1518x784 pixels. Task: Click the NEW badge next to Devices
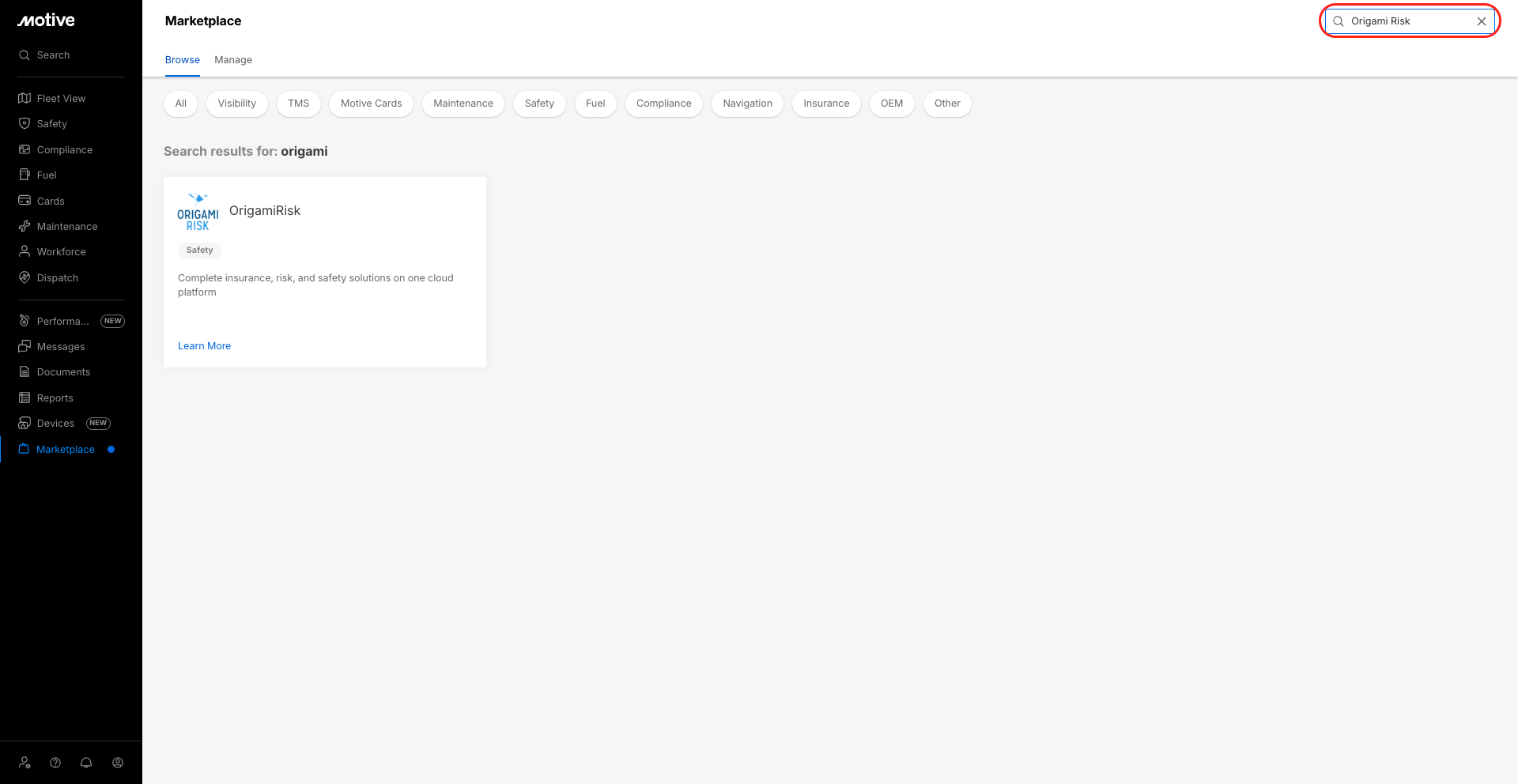click(x=98, y=424)
